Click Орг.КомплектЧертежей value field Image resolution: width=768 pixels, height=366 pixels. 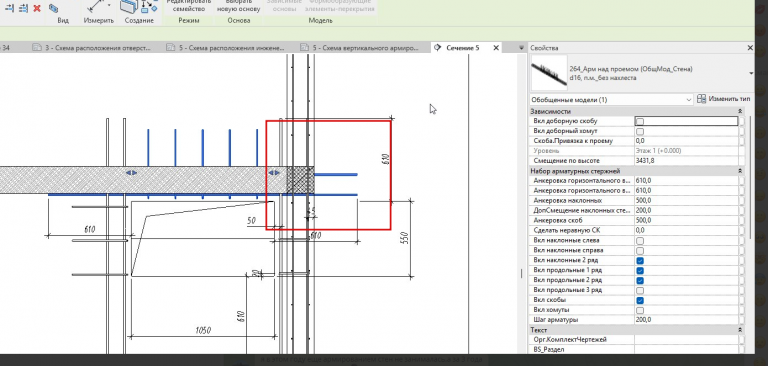[x=686, y=340]
